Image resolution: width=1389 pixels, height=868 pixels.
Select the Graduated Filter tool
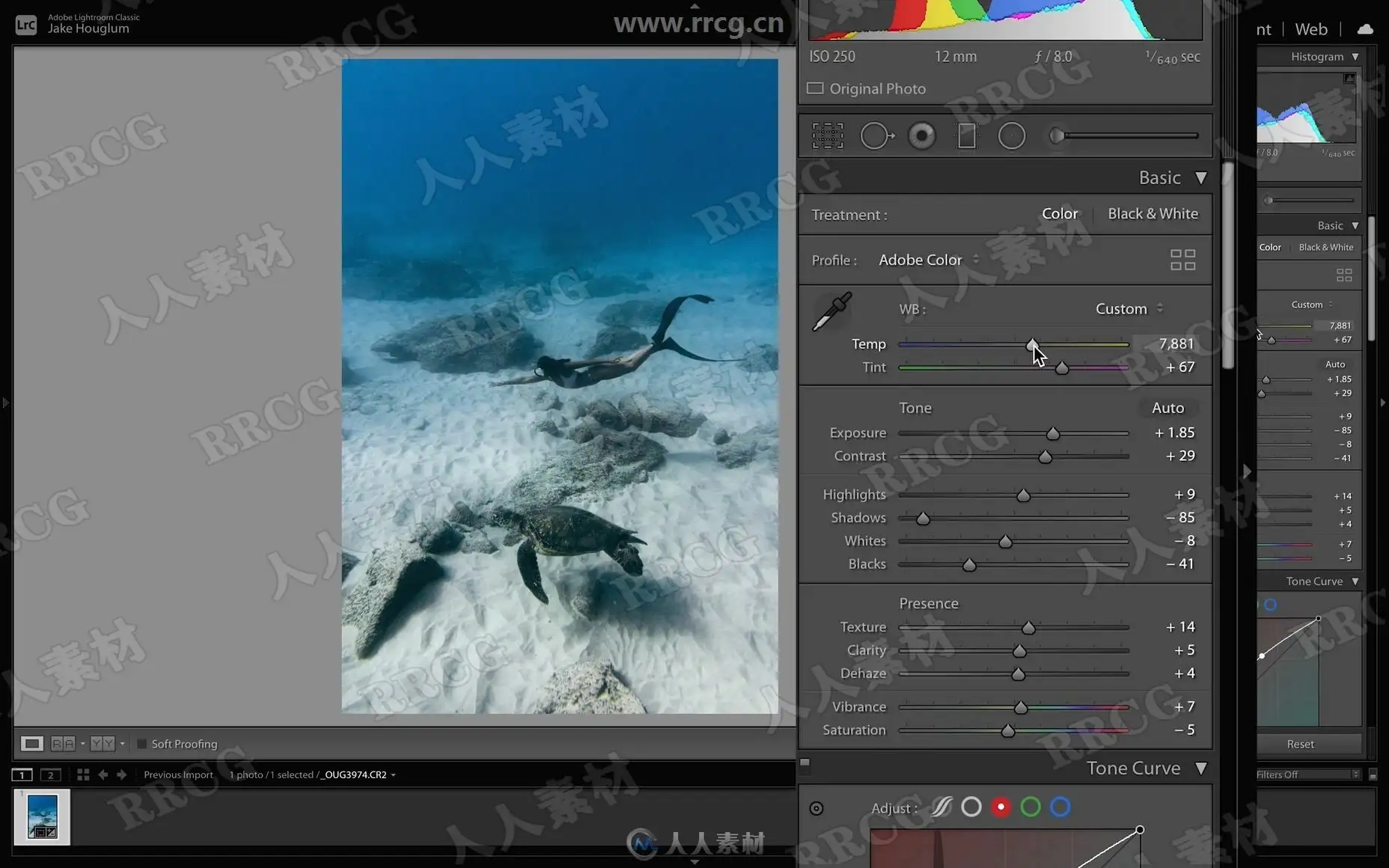pos(967,136)
